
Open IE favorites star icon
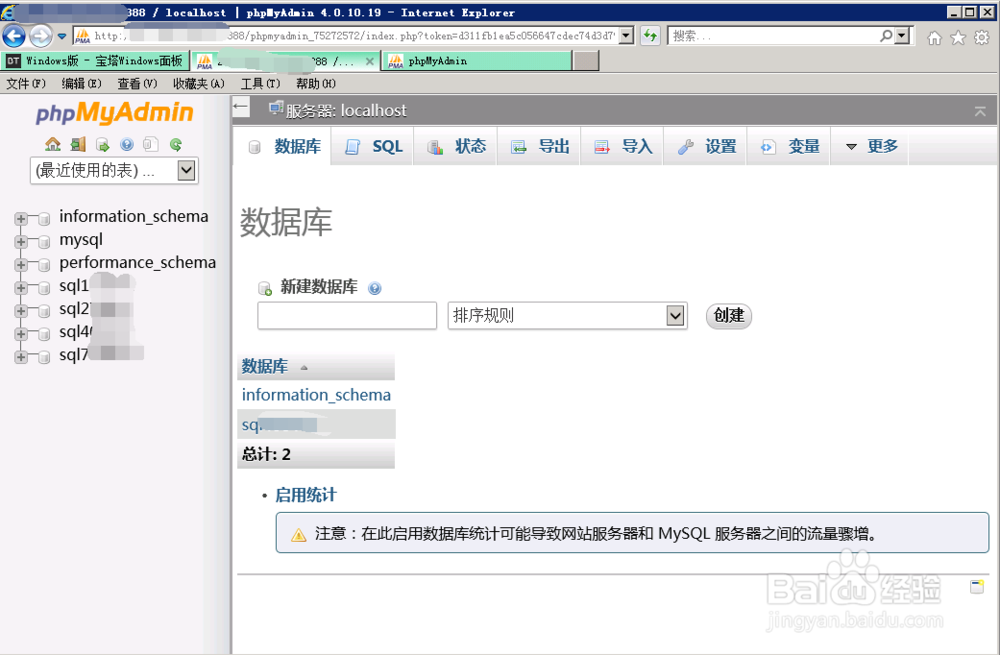958,38
